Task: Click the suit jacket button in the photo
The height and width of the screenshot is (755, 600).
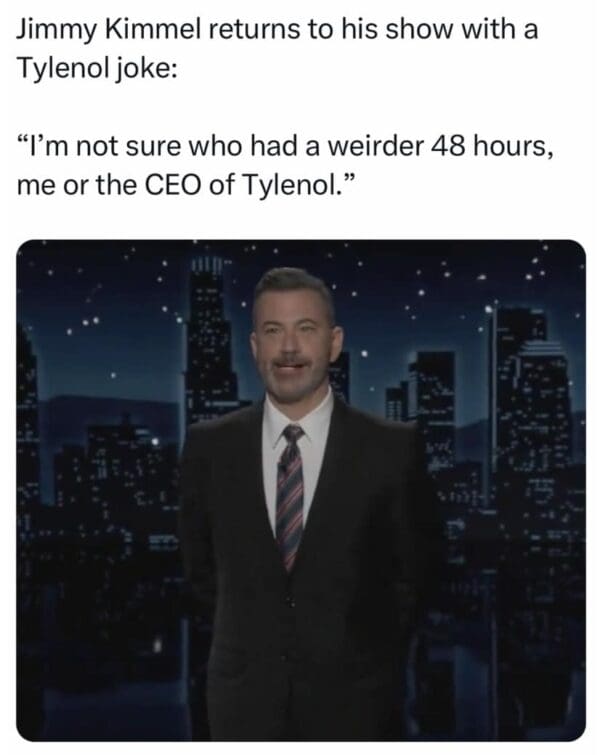Action: [x=290, y=601]
